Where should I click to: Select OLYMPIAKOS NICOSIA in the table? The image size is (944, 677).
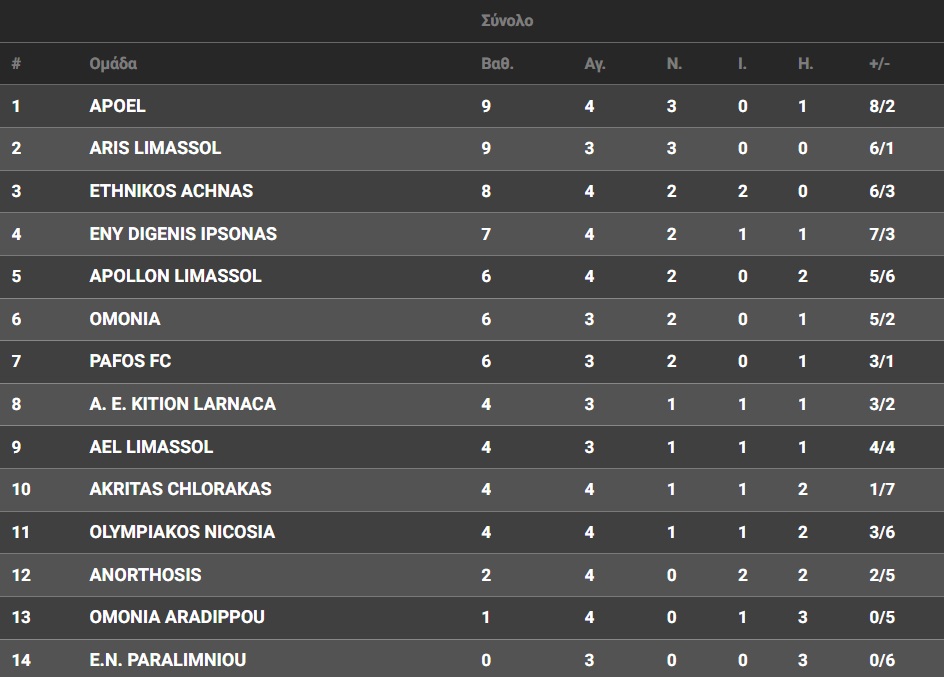coord(182,532)
